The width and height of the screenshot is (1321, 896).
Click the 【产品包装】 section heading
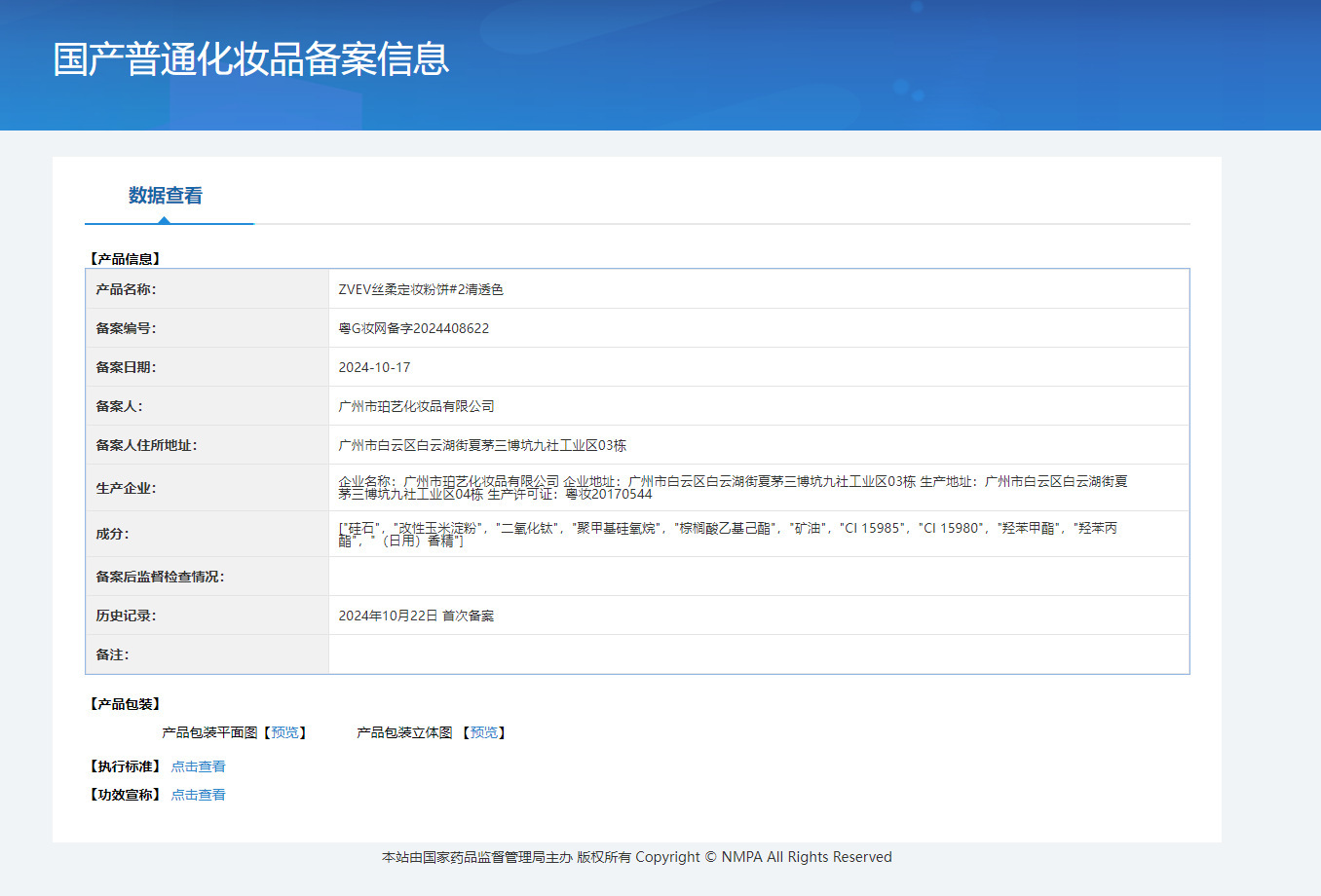coord(125,704)
